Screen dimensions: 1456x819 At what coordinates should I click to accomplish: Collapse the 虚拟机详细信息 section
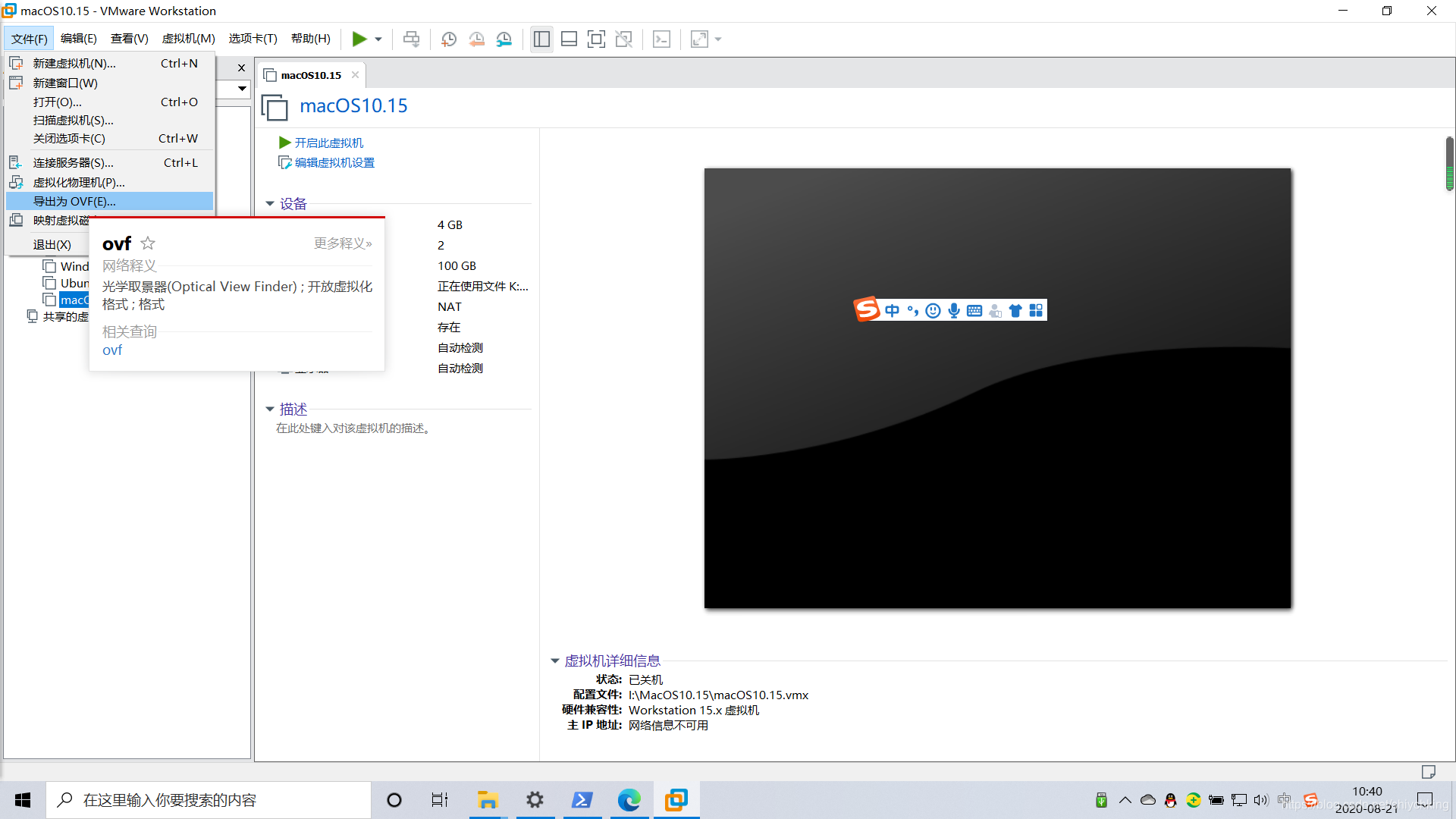[x=554, y=661]
